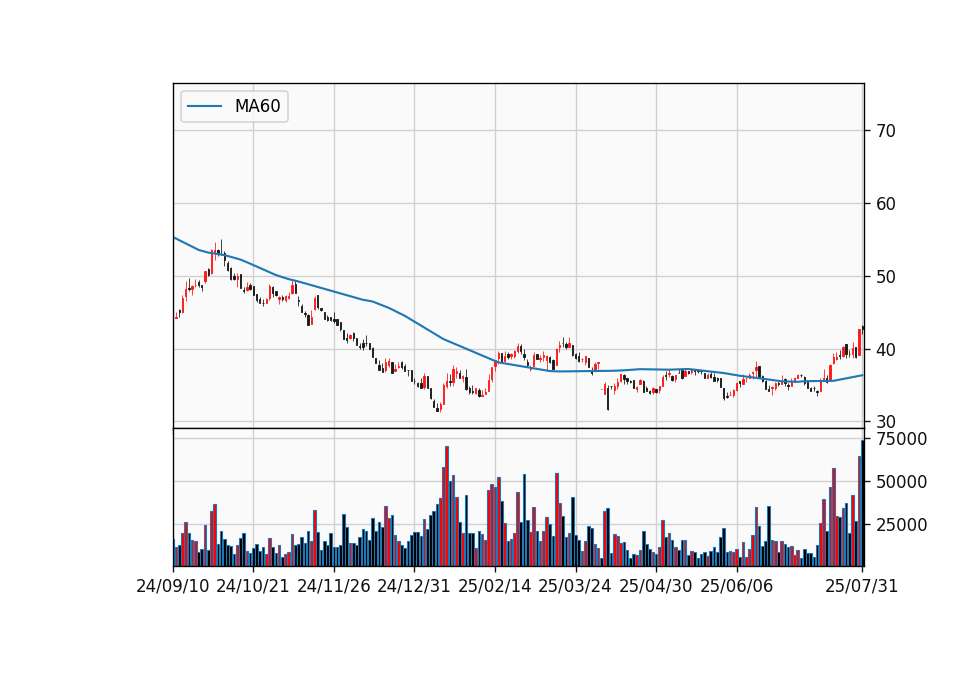The image size is (960, 690).
Task: Click the price axis label 30
Action: pos(886,422)
